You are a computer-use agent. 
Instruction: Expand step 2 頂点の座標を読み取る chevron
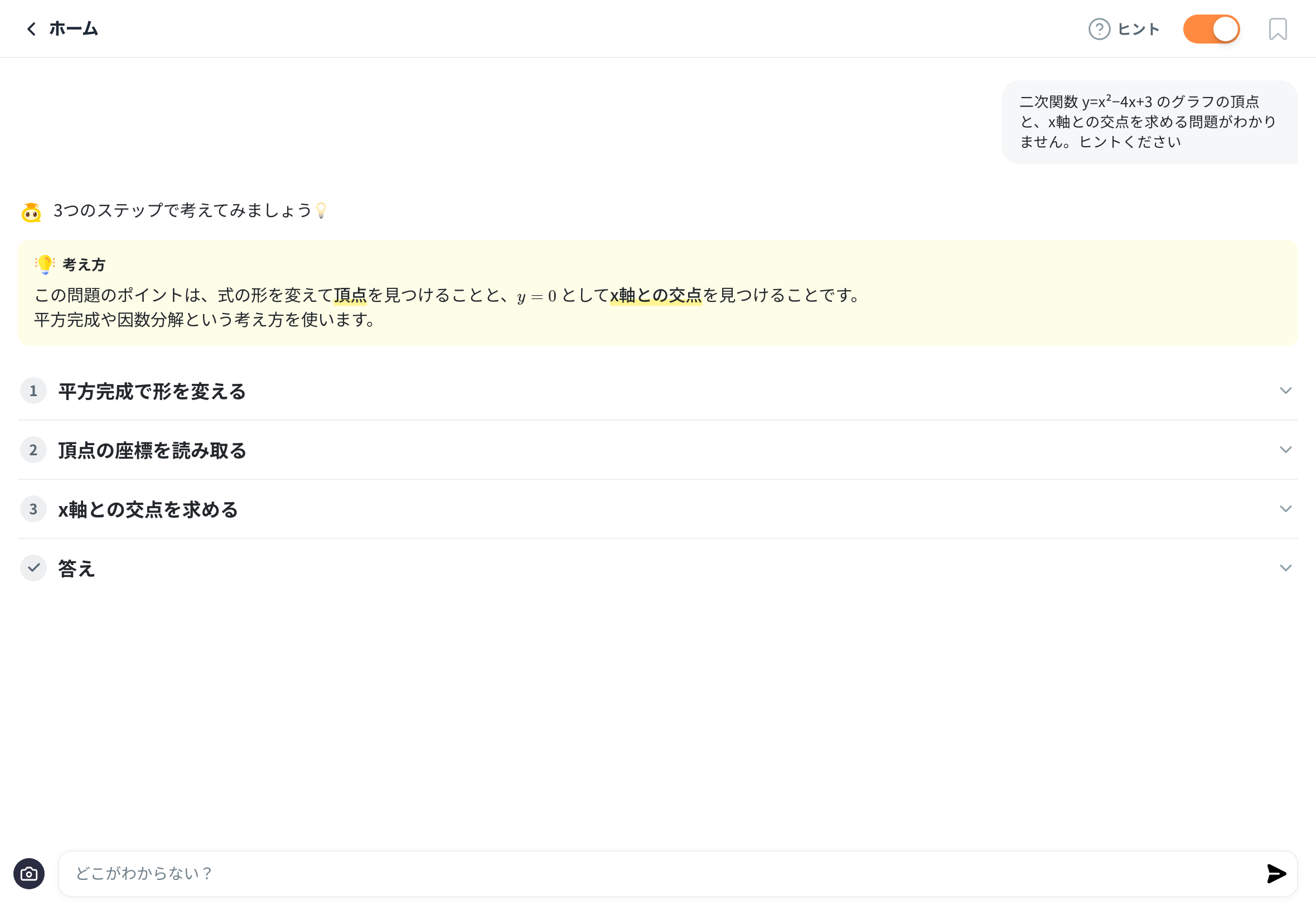click(1285, 450)
